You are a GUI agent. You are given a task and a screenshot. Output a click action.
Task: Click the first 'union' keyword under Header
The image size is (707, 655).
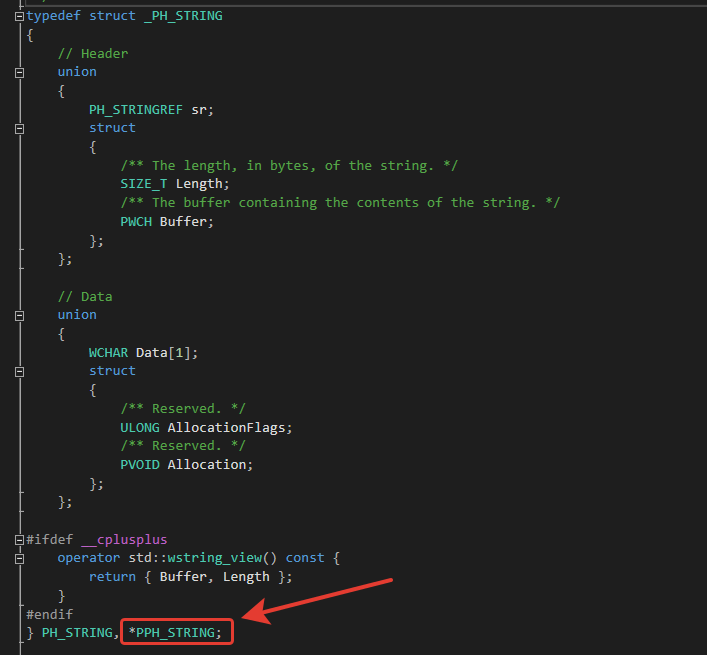pyautogui.click(x=77, y=72)
